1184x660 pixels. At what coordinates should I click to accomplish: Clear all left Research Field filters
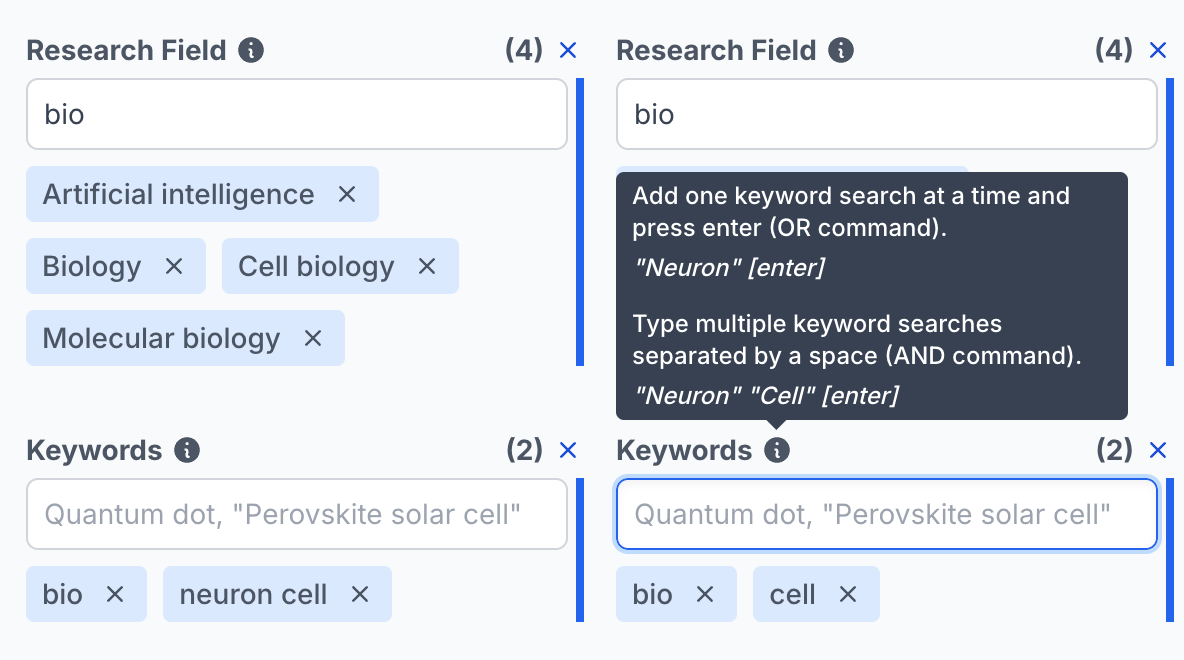tap(568, 50)
